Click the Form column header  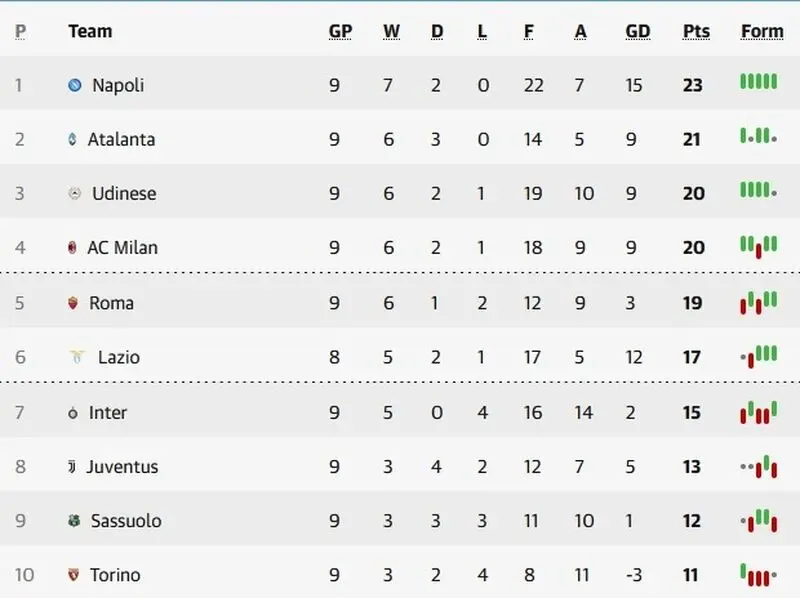click(x=762, y=32)
